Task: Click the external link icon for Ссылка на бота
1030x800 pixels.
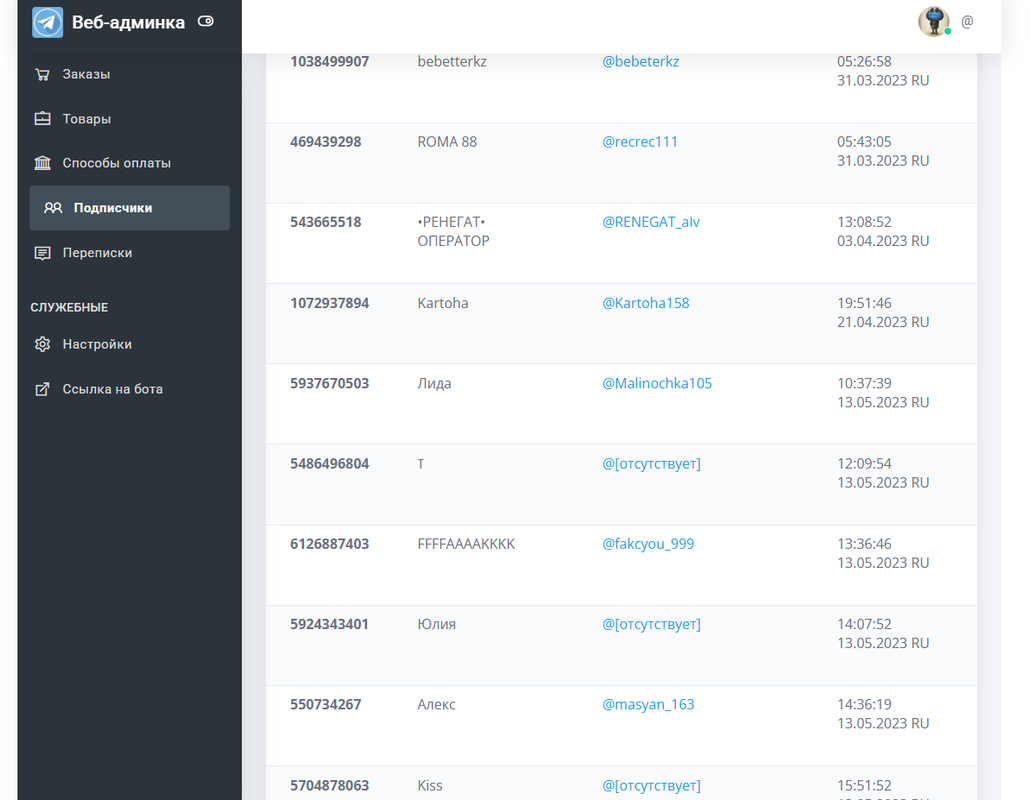Action: click(x=43, y=389)
